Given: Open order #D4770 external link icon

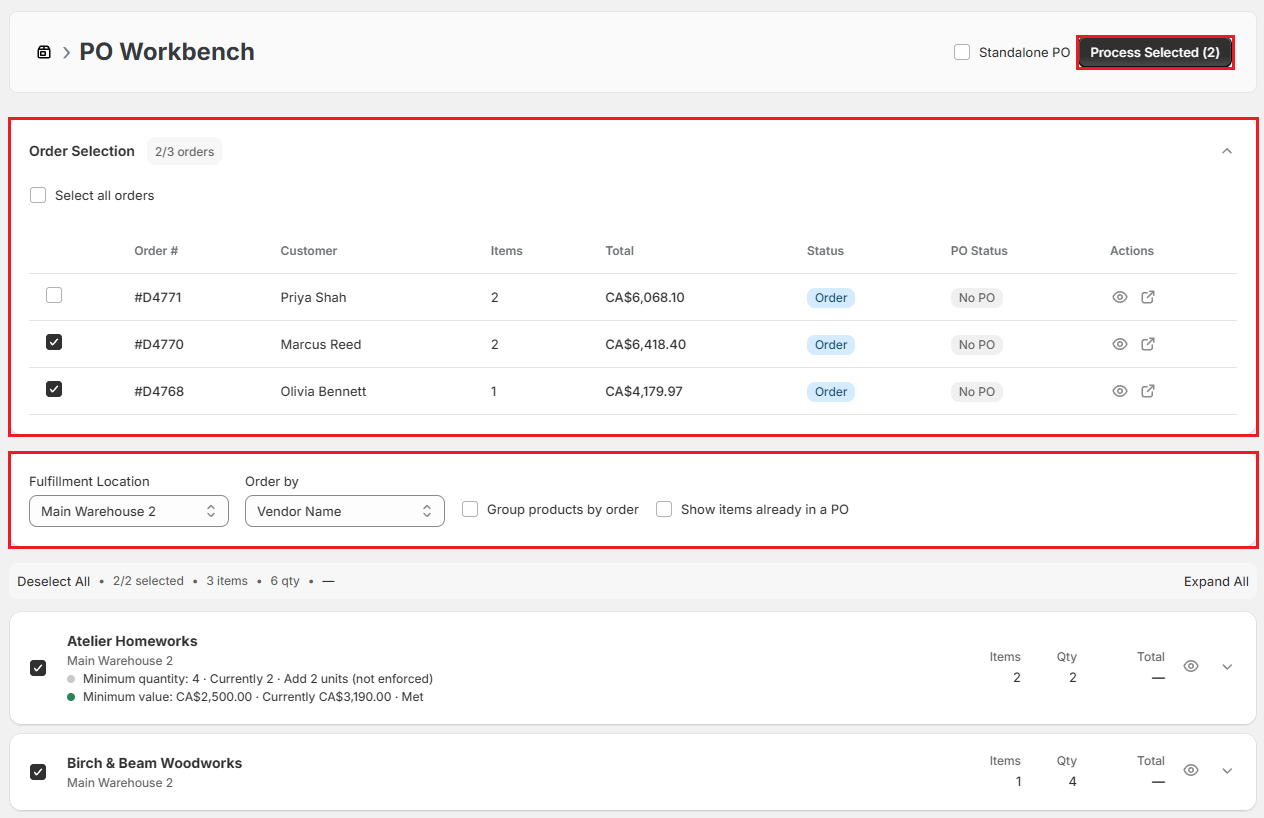Looking at the screenshot, I should [1148, 344].
